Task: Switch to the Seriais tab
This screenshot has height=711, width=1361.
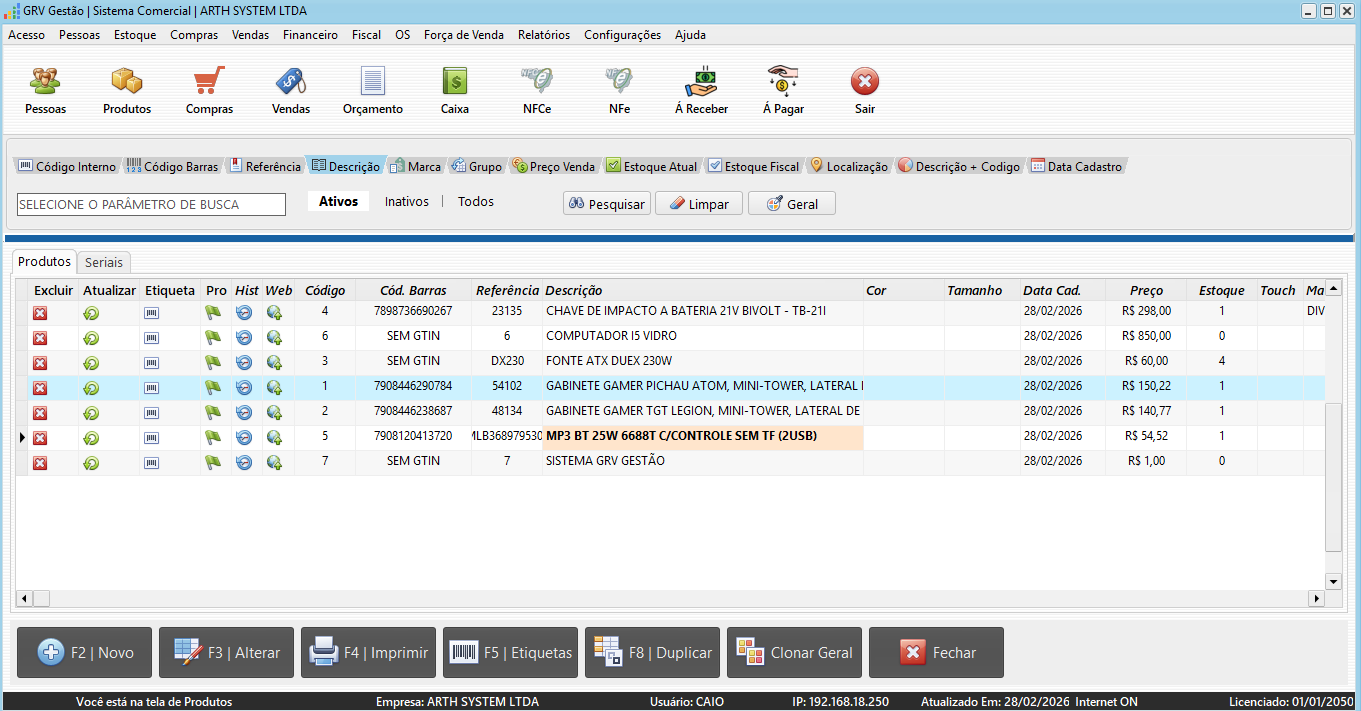Action: (104, 262)
